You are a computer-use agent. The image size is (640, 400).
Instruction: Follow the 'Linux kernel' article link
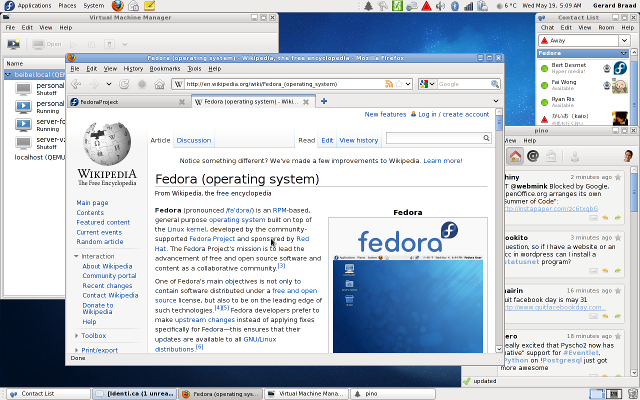[187, 229]
